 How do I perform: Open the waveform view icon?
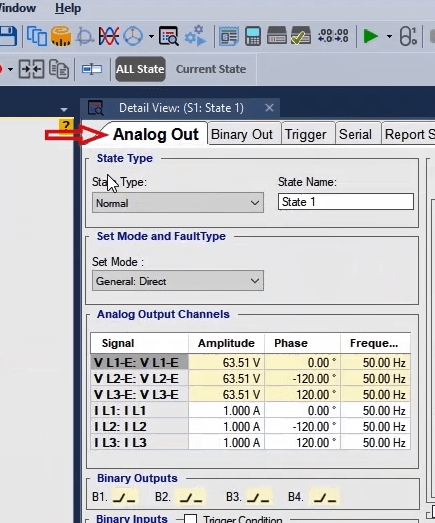click(109, 36)
